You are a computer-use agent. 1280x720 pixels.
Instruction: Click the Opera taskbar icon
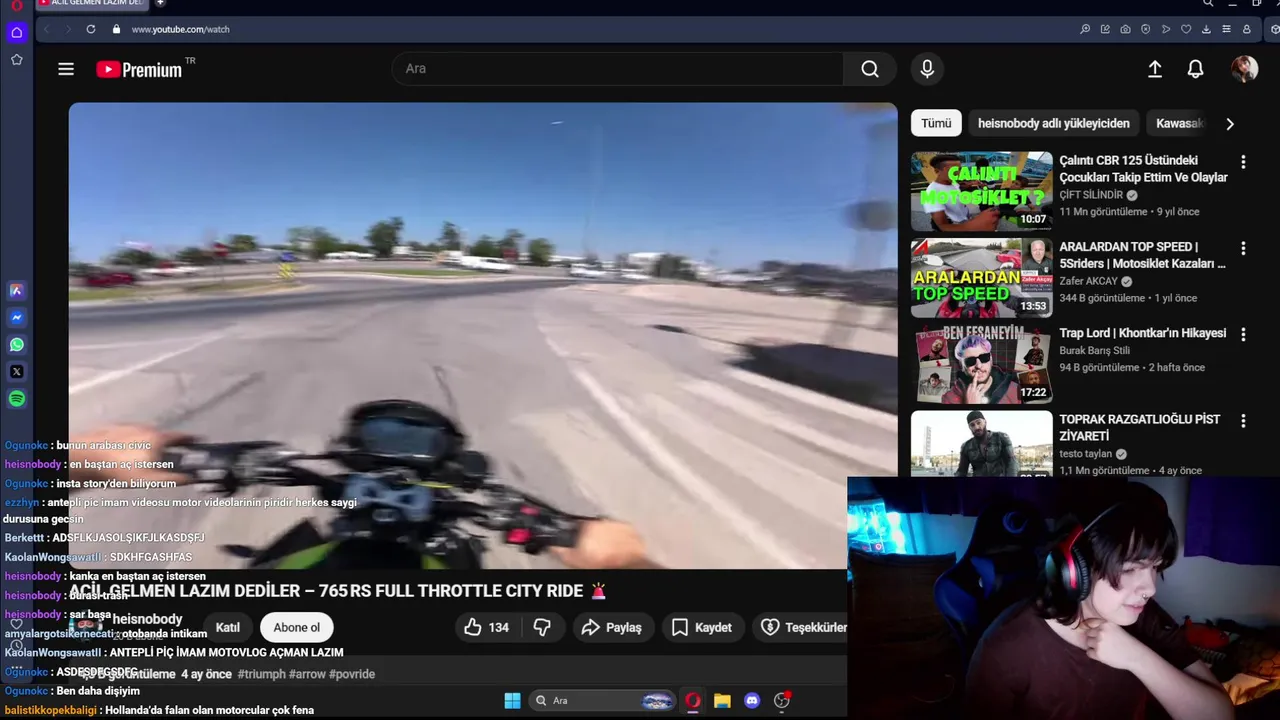pos(692,701)
